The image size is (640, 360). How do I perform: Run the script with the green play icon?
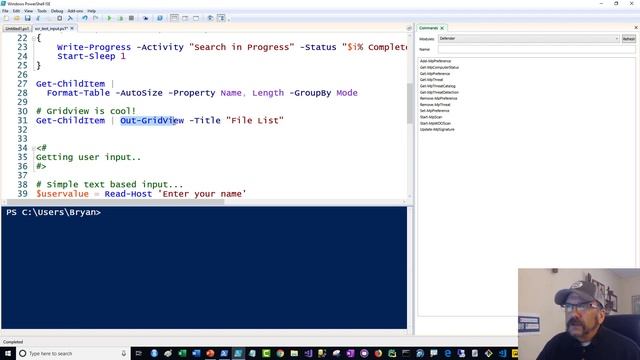pos(109,18)
